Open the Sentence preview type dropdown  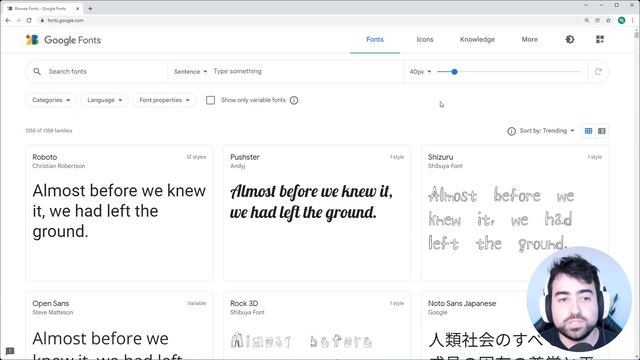tap(190, 71)
